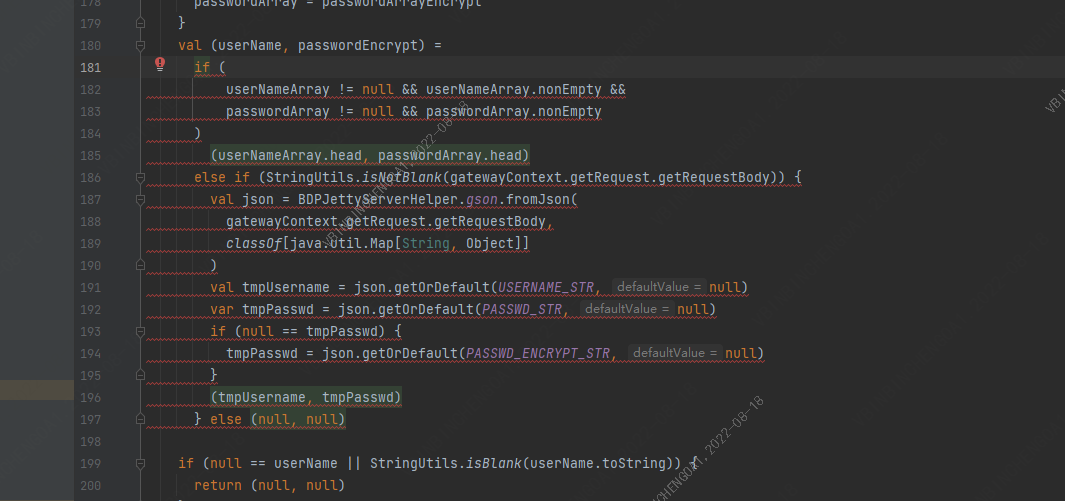
Task: Click the PASSWD_ENCRYPT_STR constant
Action: (x=537, y=353)
